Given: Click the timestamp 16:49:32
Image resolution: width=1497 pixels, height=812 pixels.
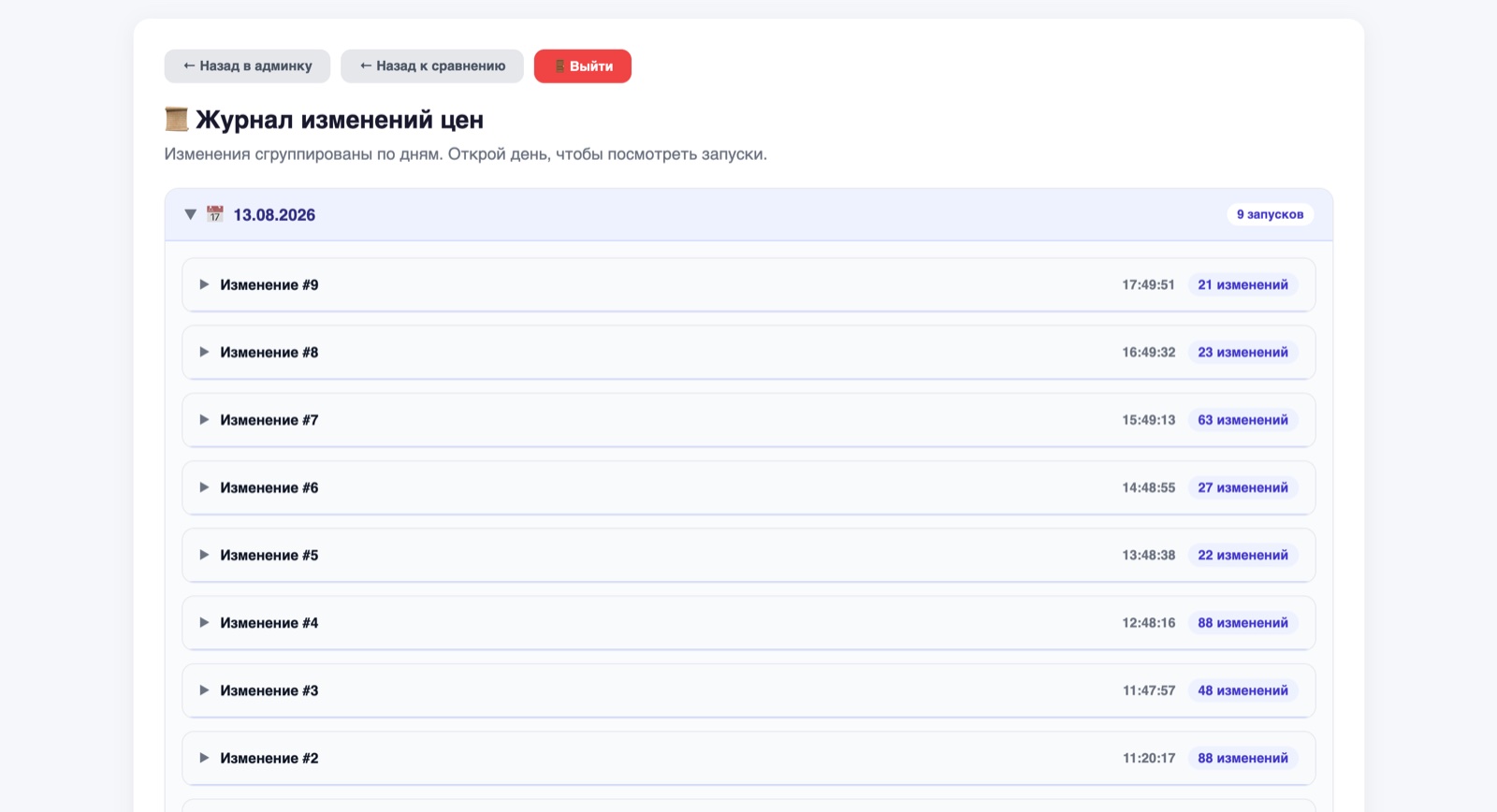Looking at the screenshot, I should [x=1148, y=352].
